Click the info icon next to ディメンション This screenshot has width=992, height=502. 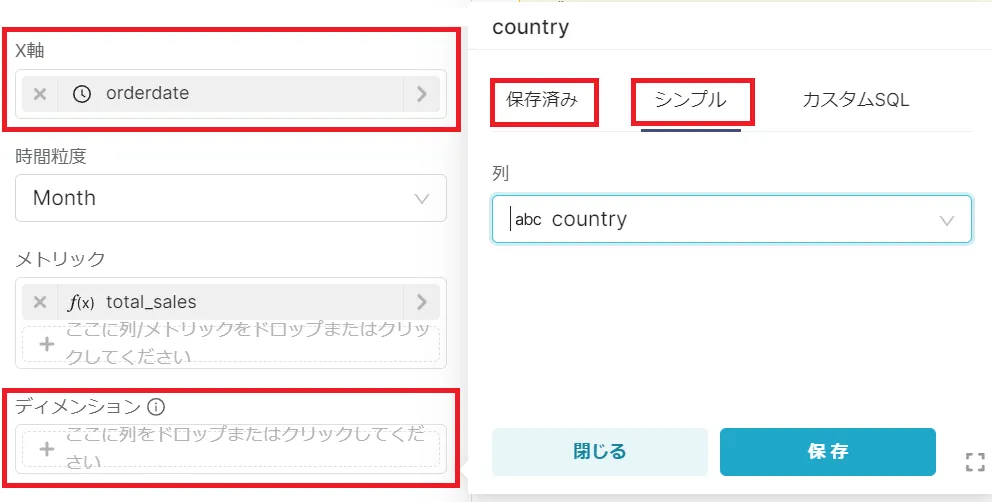click(x=155, y=407)
